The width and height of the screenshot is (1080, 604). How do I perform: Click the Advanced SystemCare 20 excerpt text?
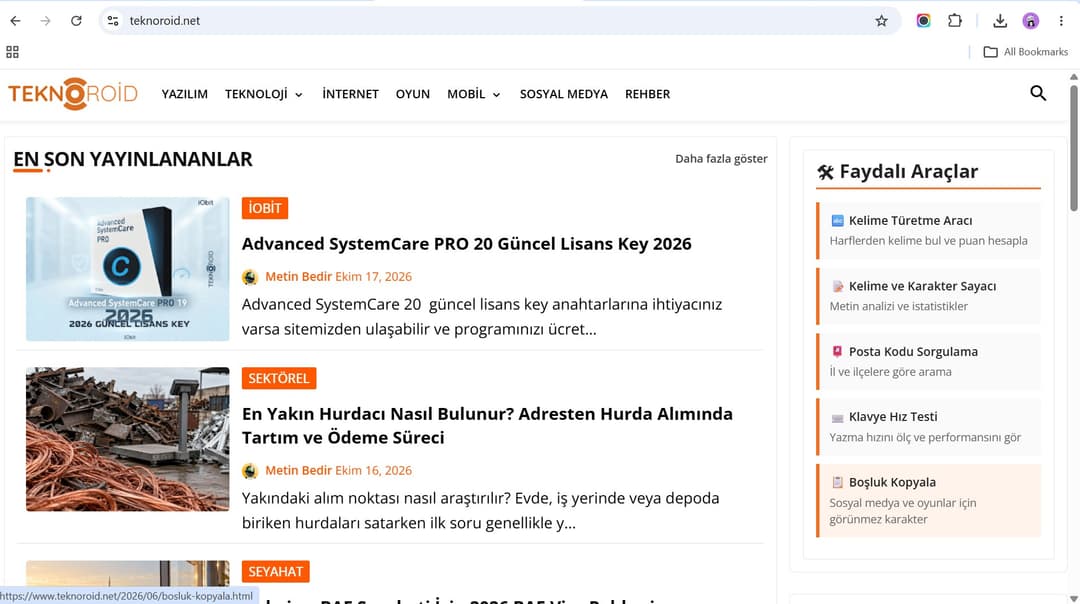pos(482,317)
